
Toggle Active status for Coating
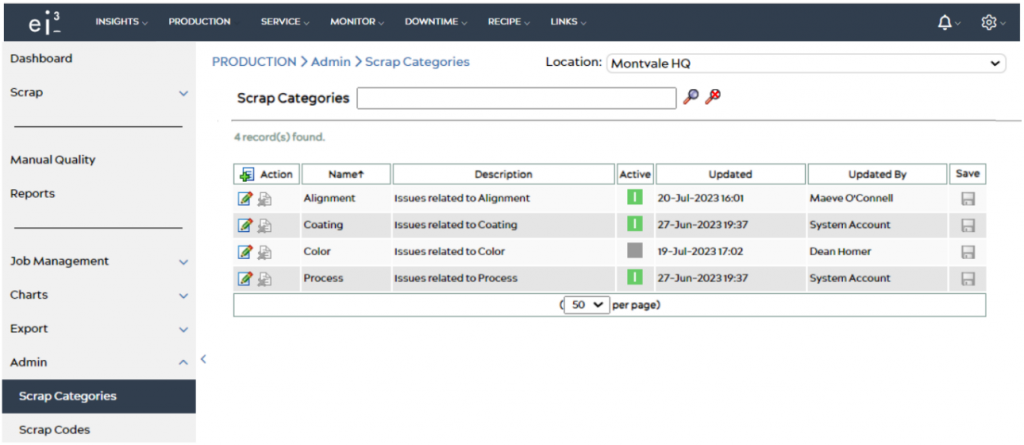(635, 224)
